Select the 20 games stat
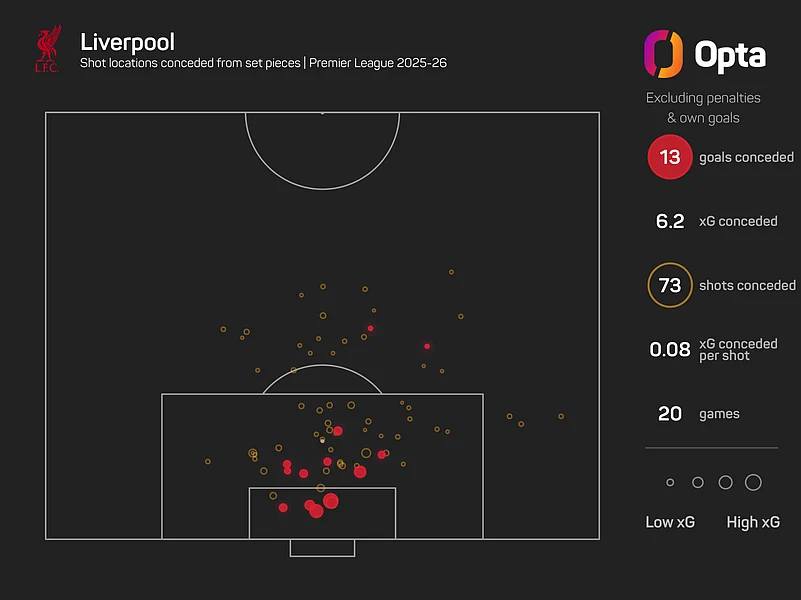Screen dimensions: 801x600 tap(669, 414)
